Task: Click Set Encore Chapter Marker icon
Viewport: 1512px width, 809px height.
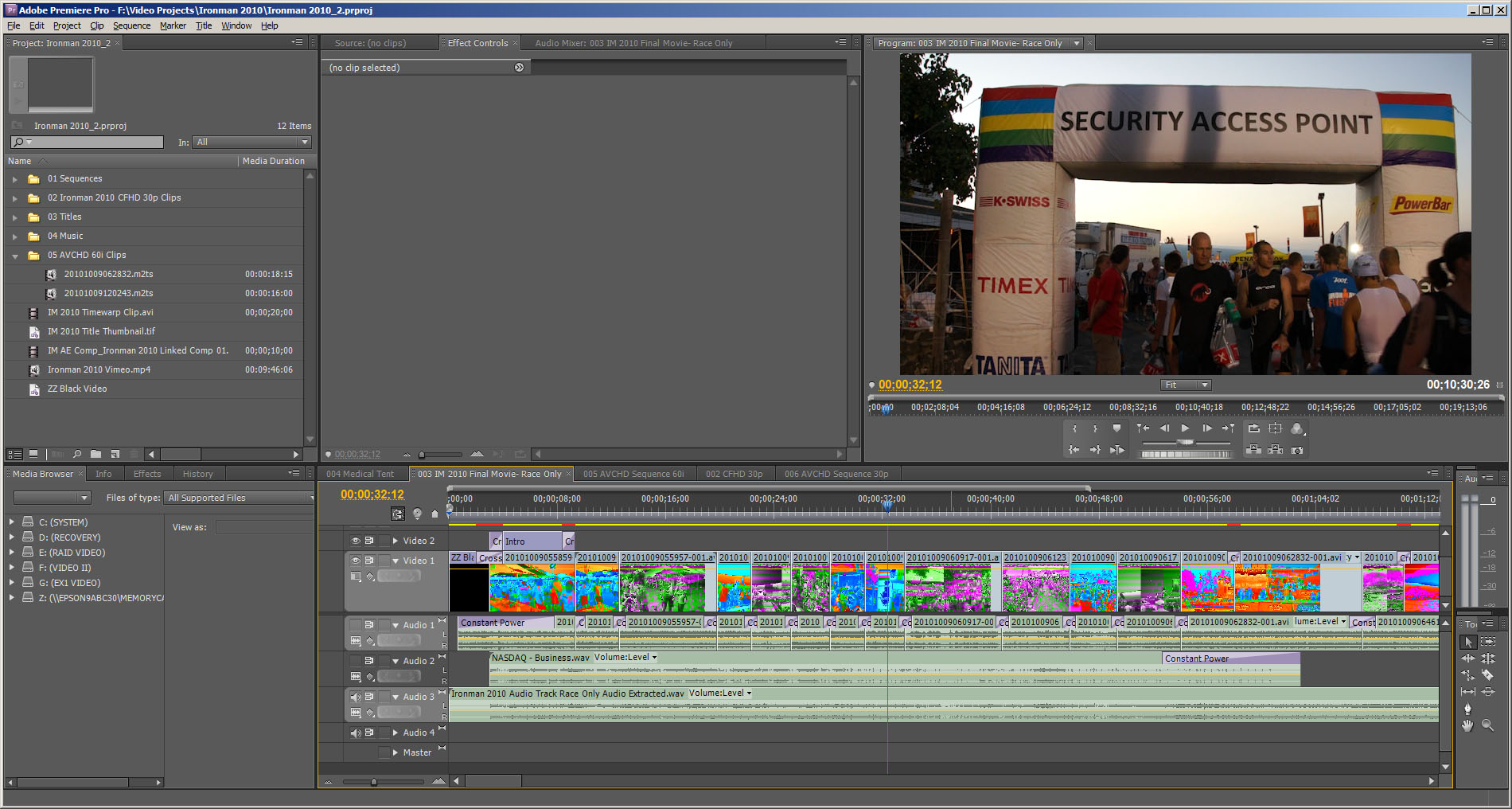Action: tap(417, 514)
